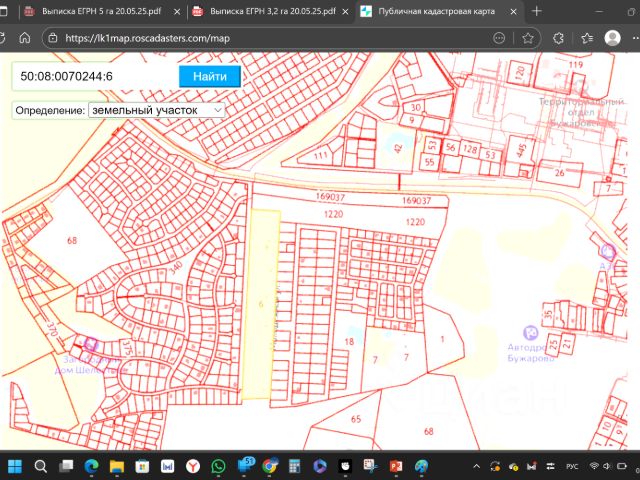Open the browser profile avatar
Screen dimensions: 640x480
(612, 38)
